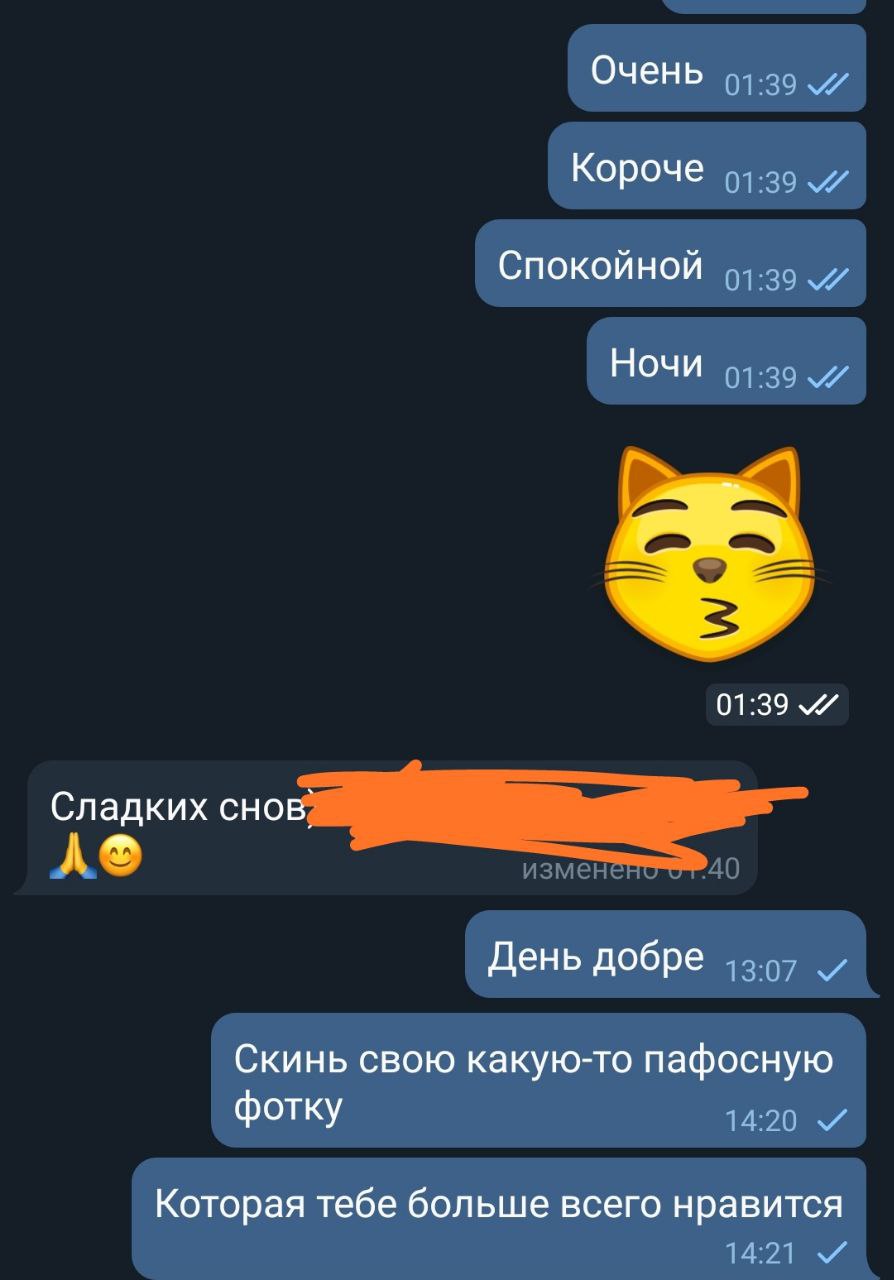Click read checkmarks on 'Ночи' message
894x1280 pixels.
827,378
